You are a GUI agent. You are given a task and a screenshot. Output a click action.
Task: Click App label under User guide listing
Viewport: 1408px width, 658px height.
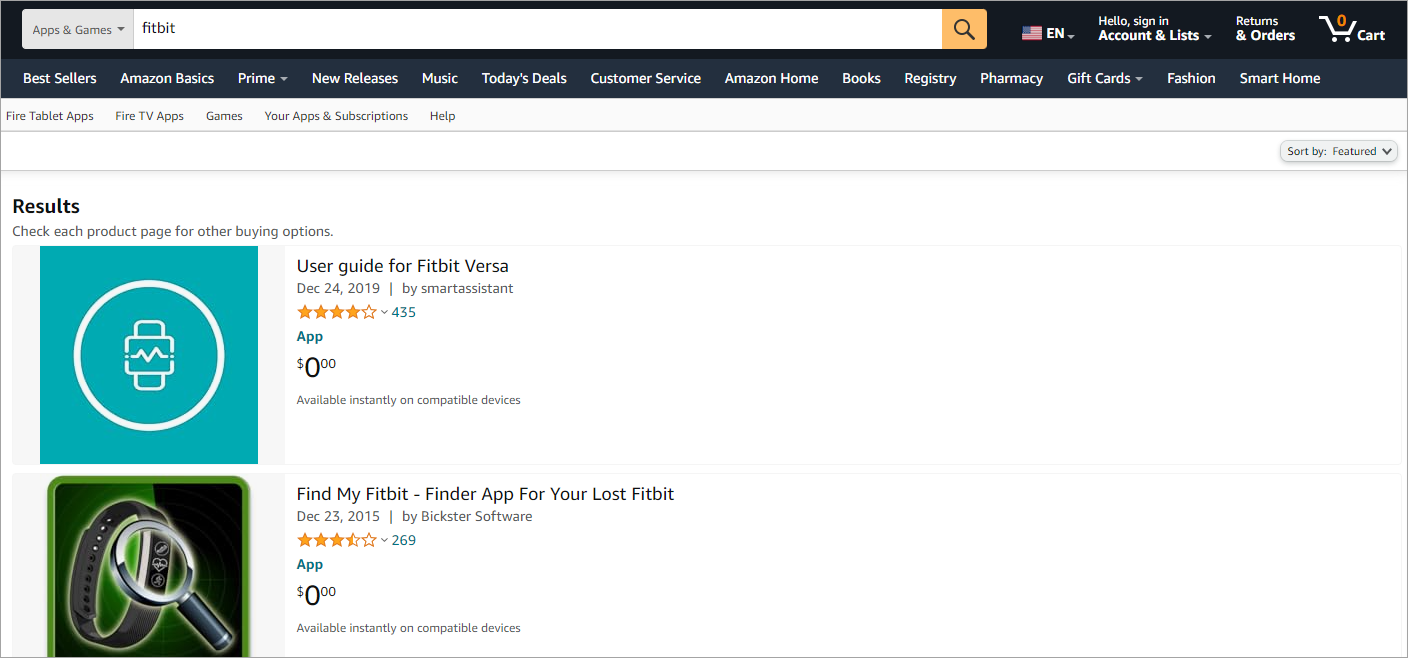click(310, 337)
